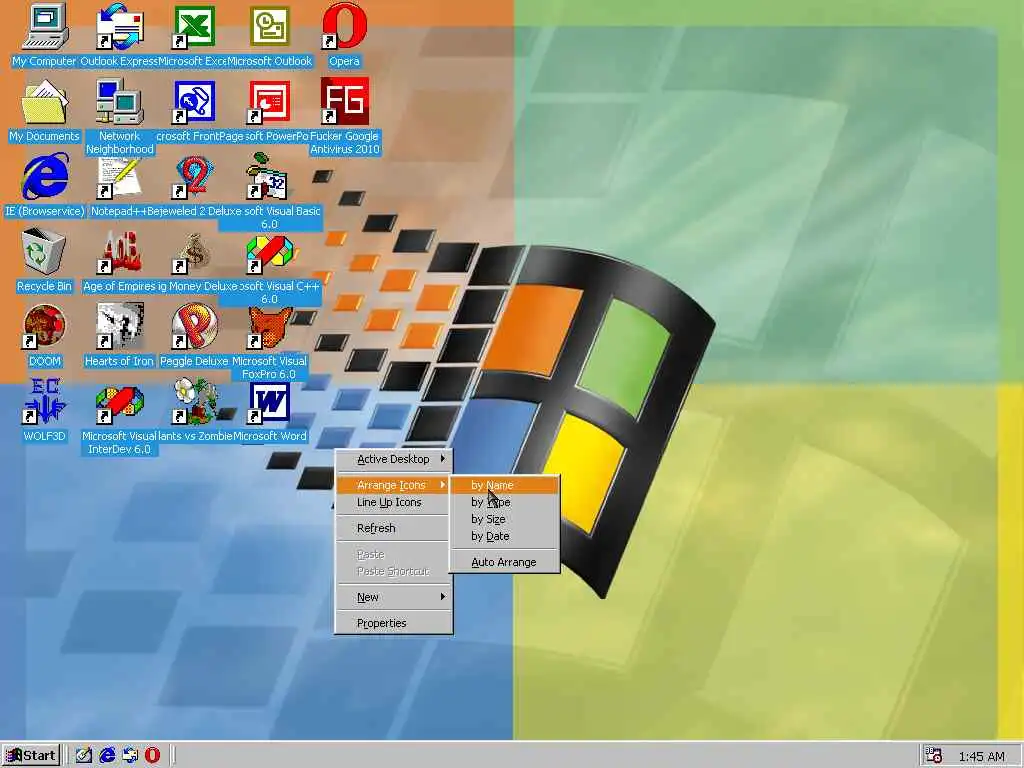
Task: Click the Show Desktop quick launch icon
Action: [x=84, y=756]
